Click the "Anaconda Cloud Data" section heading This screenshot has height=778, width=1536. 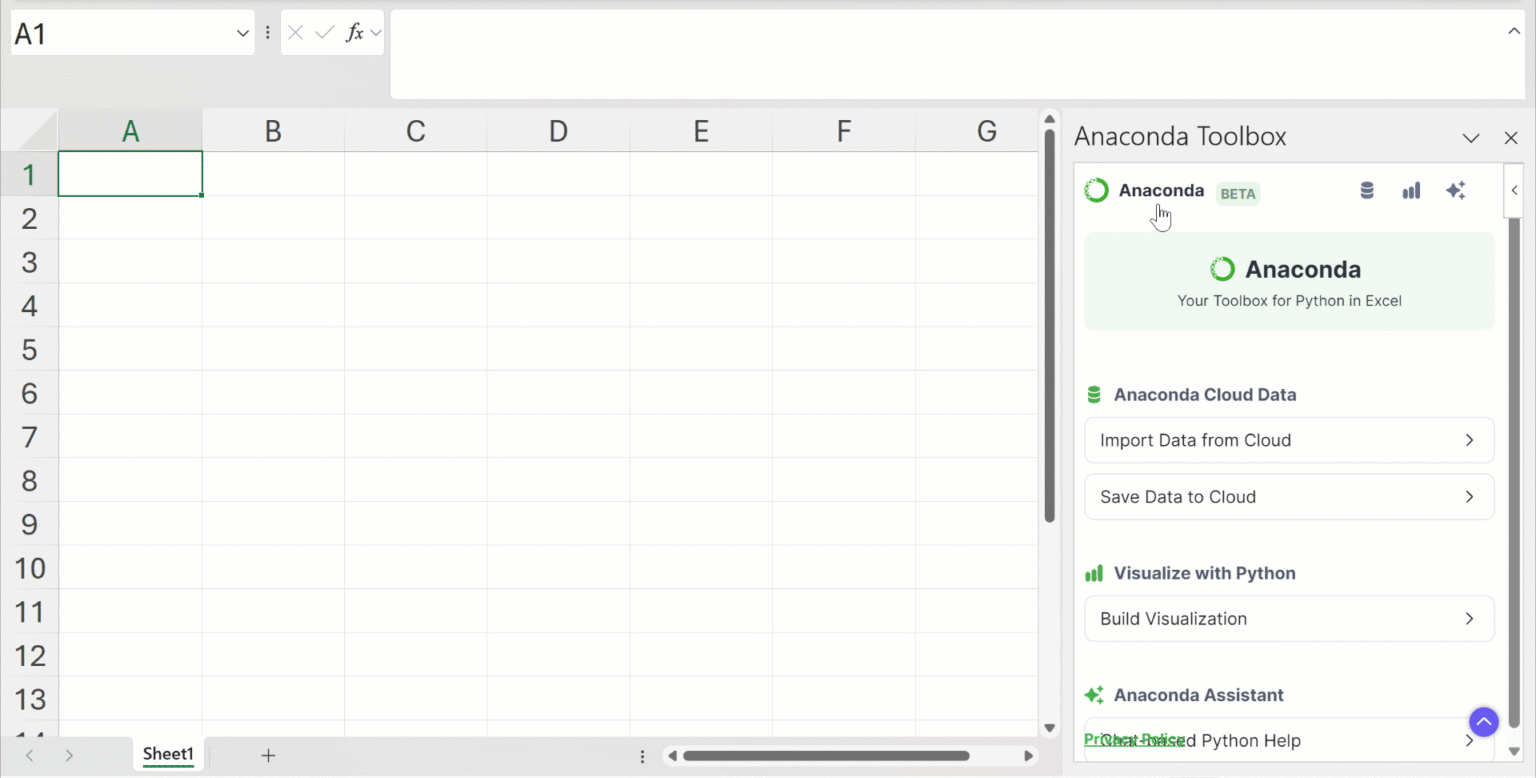(x=1205, y=395)
